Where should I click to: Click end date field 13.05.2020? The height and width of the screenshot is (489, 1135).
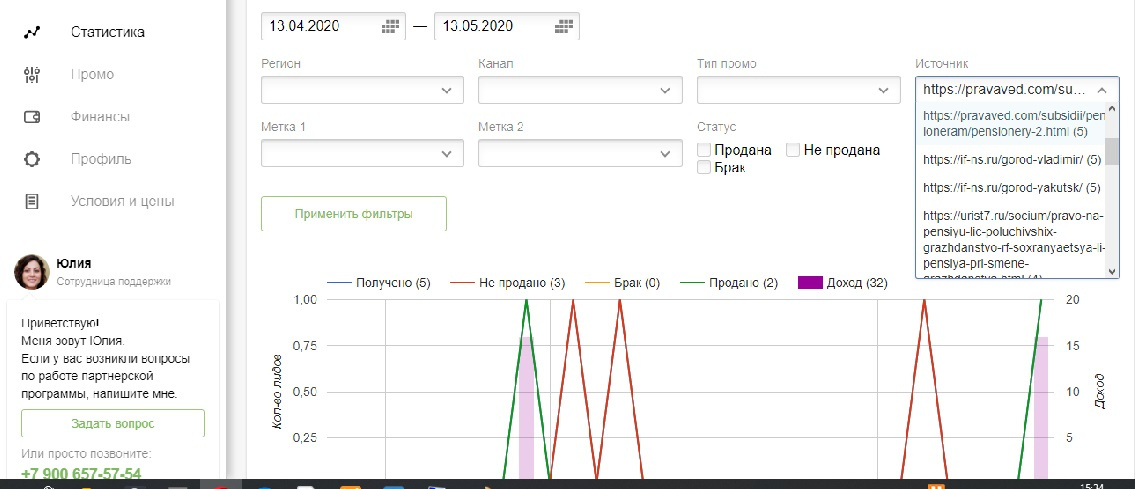click(x=507, y=27)
